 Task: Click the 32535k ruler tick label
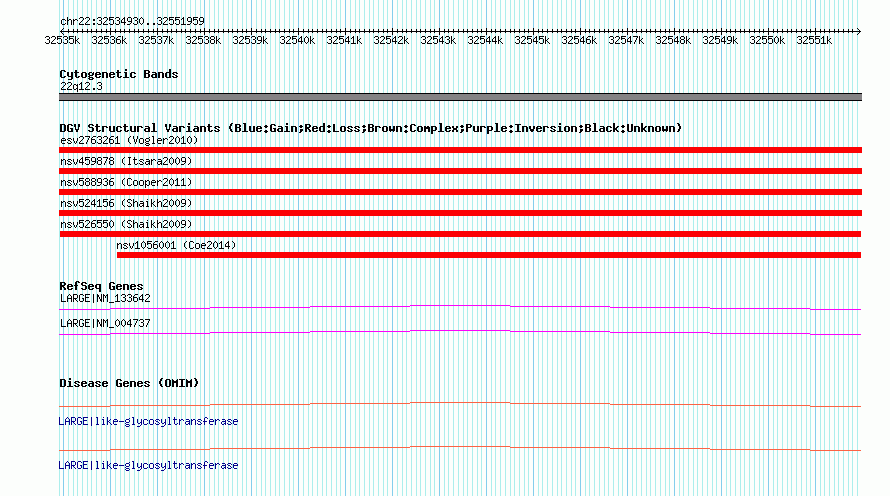[62, 40]
